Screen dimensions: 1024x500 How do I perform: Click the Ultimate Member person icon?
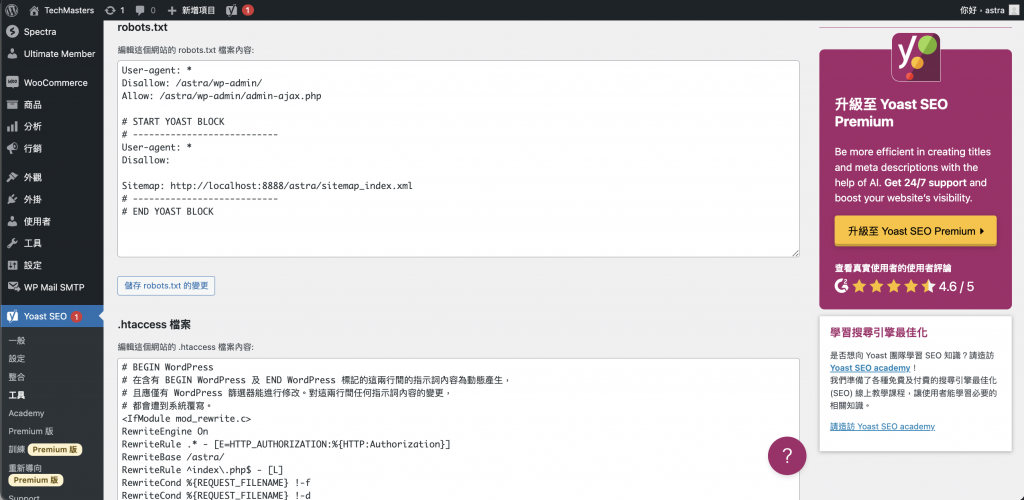[12, 54]
